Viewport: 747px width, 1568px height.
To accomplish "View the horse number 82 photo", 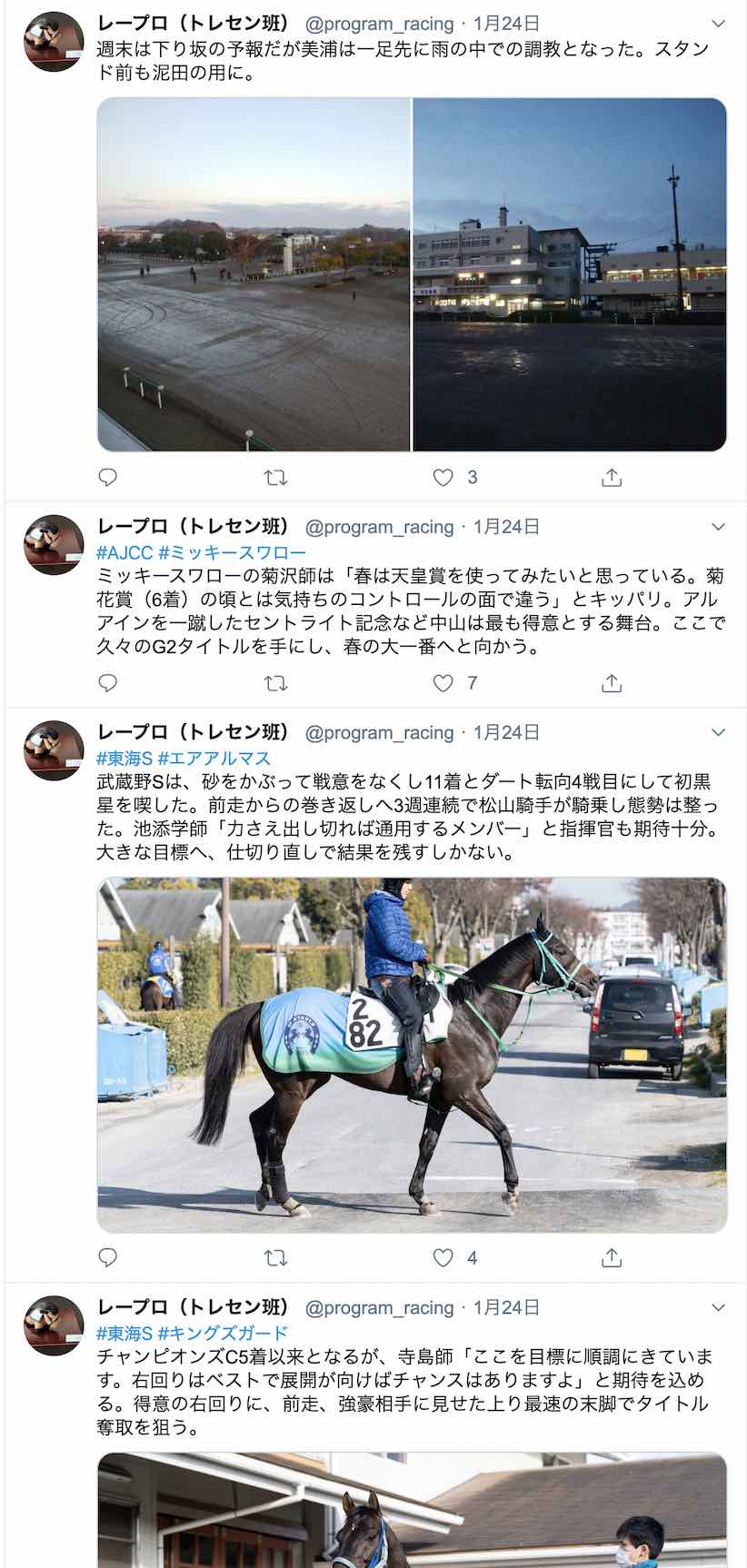I will (x=412, y=1055).
